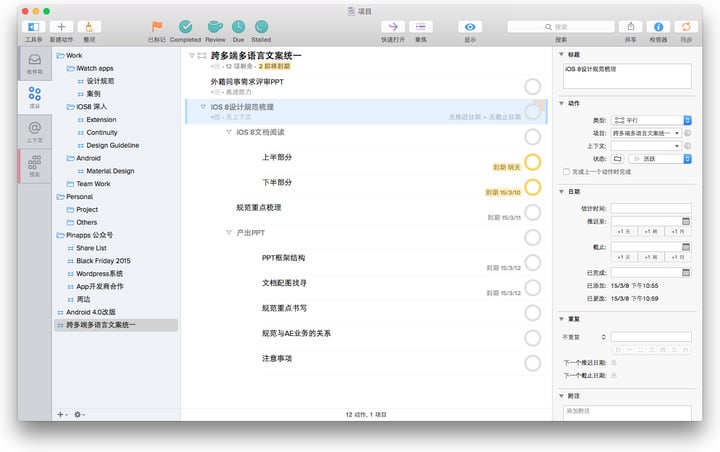This screenshot has width=720, height=452.
Task: Click the 显示 eye view icon
Action: (470, 27)
